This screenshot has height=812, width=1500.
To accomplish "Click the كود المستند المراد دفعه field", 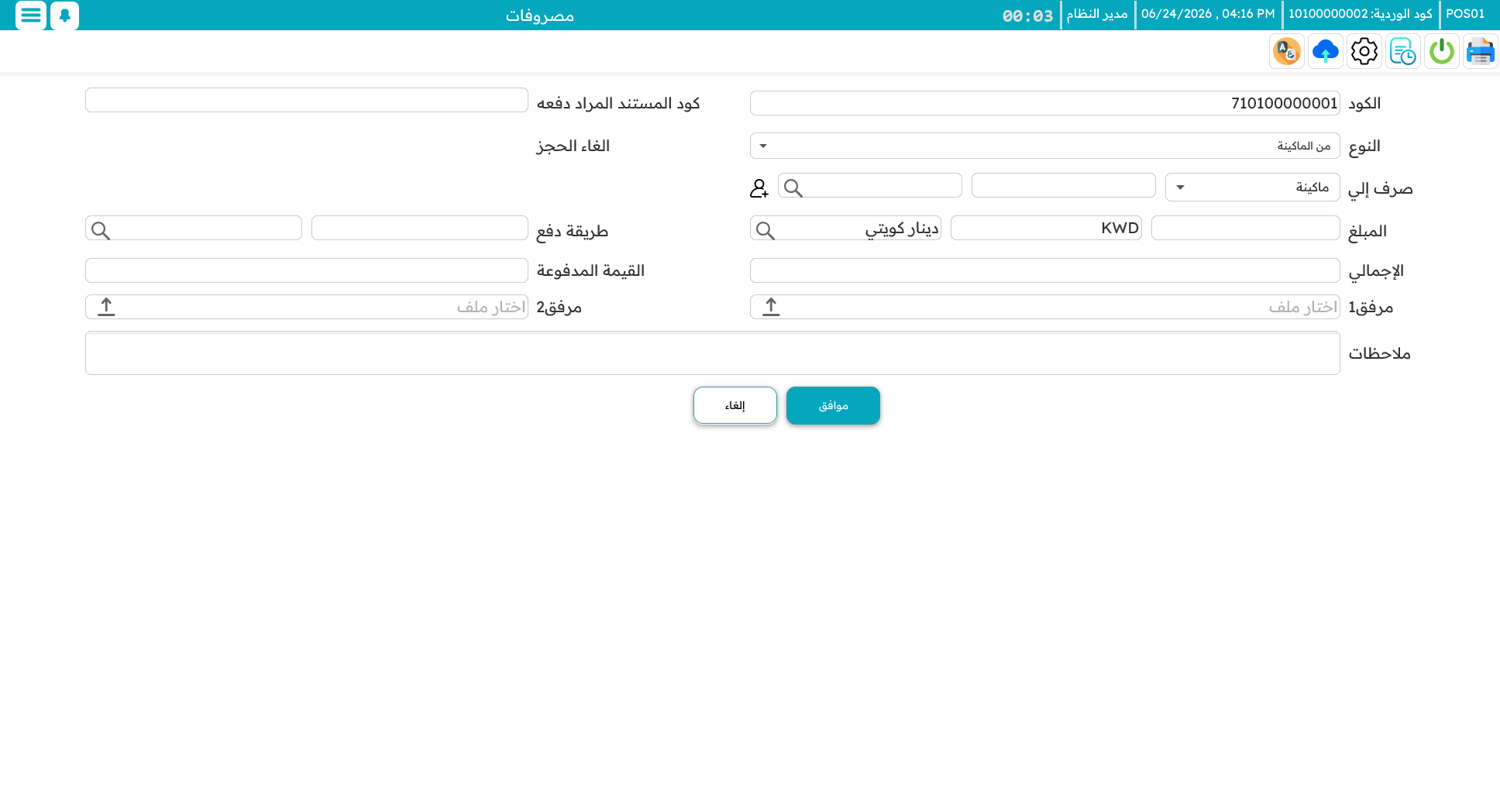I will point(306,100).
